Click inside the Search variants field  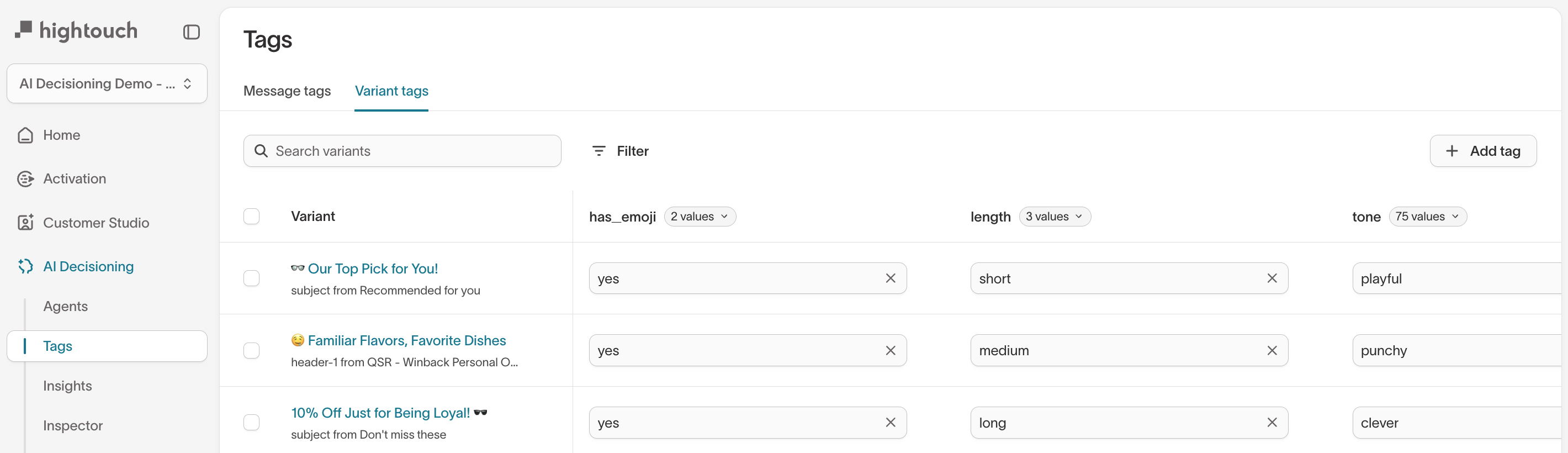(402, 150)
